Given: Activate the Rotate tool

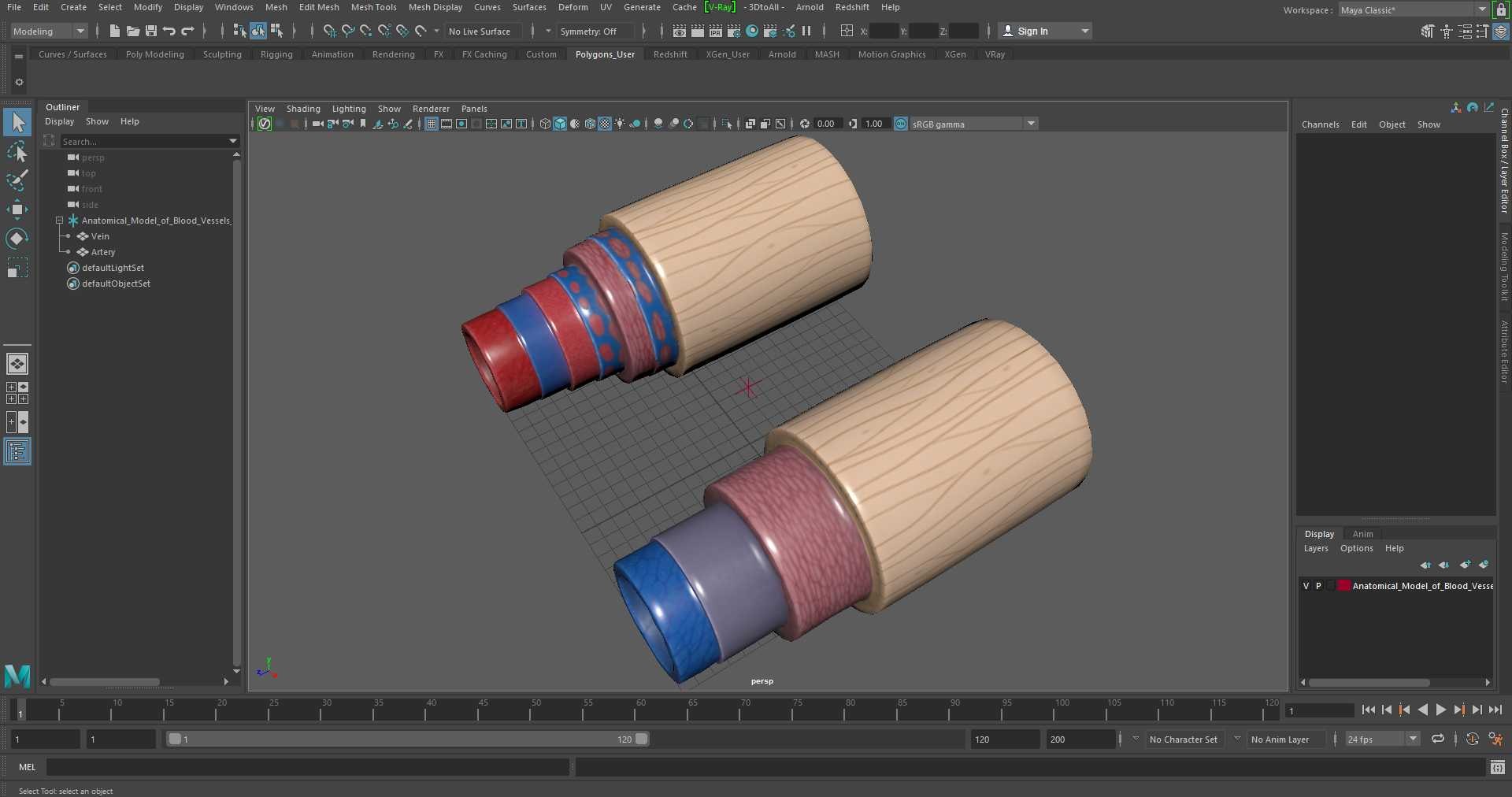Looking at the screenshot, I should pos(17,239).
